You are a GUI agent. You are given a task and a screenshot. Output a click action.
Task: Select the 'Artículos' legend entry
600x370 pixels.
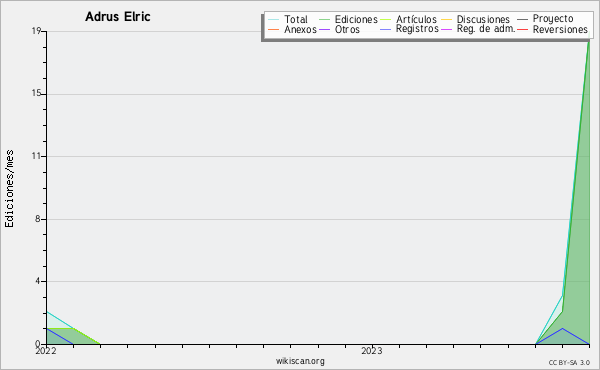point(416,19)
